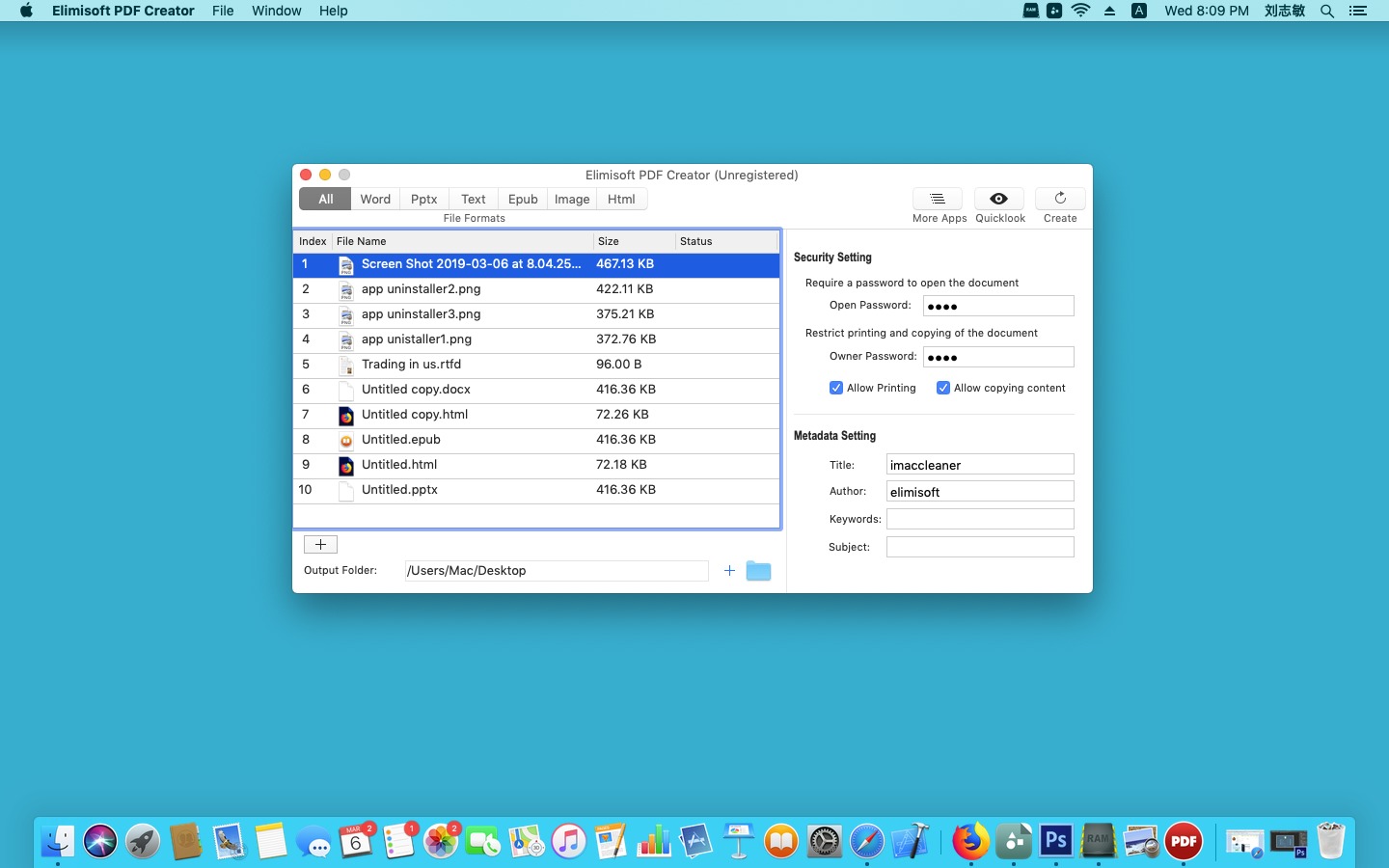Toggle the Allow Printing checkbox

point(836,388)
